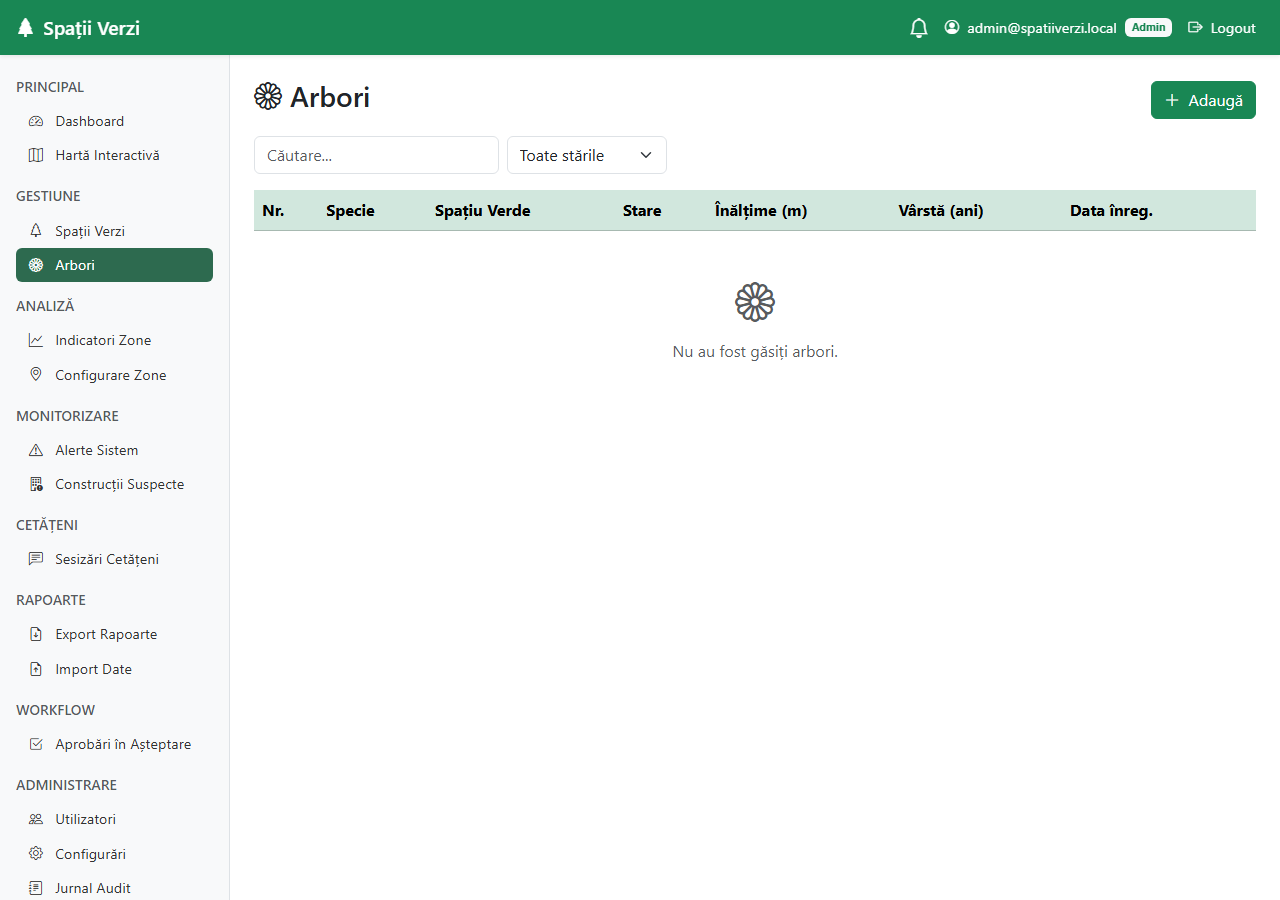Click the Construcții Suspecte building icon
1280x900 pixels.
tap(36, 484)
